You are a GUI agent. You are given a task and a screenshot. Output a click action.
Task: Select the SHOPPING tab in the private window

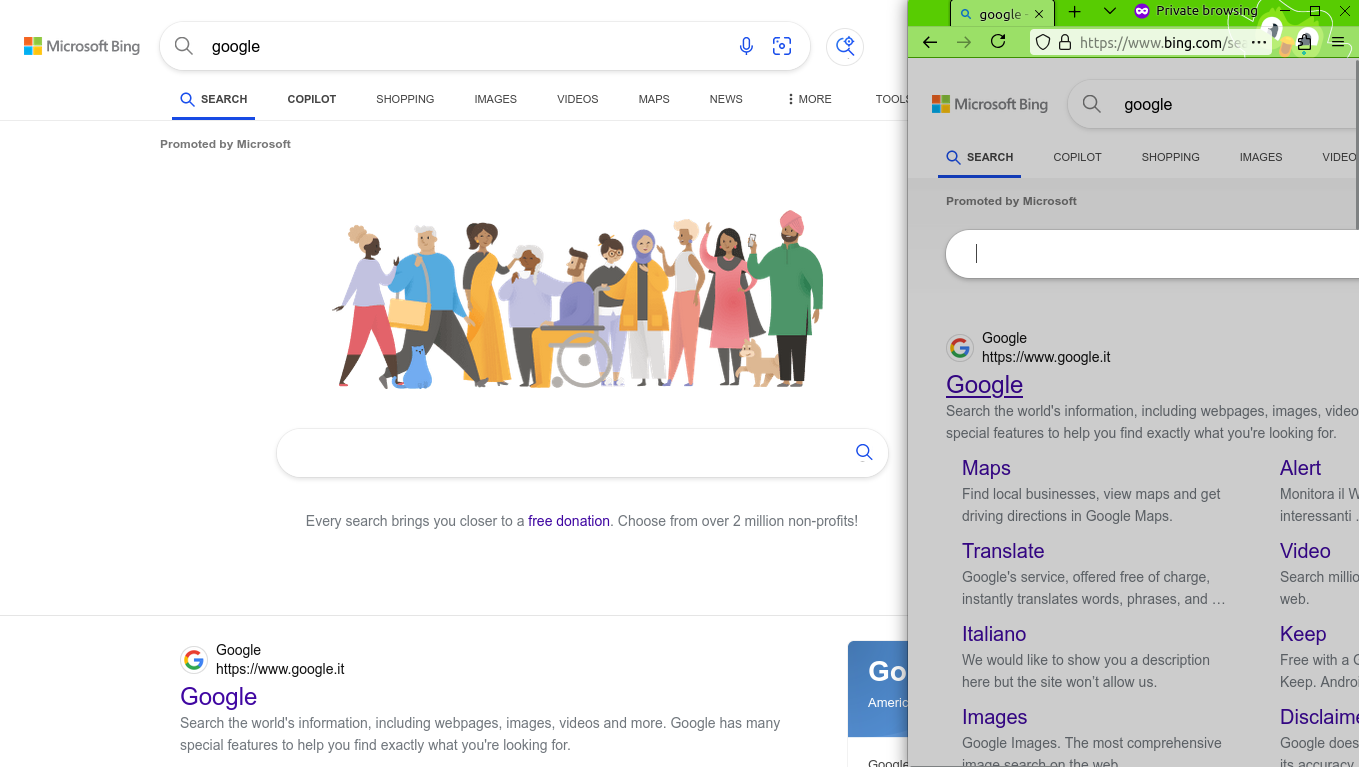[1171, 157]
